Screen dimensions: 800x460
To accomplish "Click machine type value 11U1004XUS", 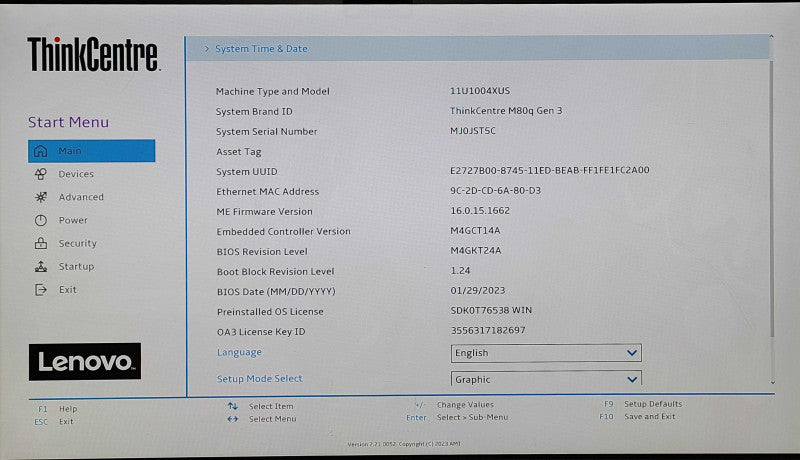I will 480,91.
